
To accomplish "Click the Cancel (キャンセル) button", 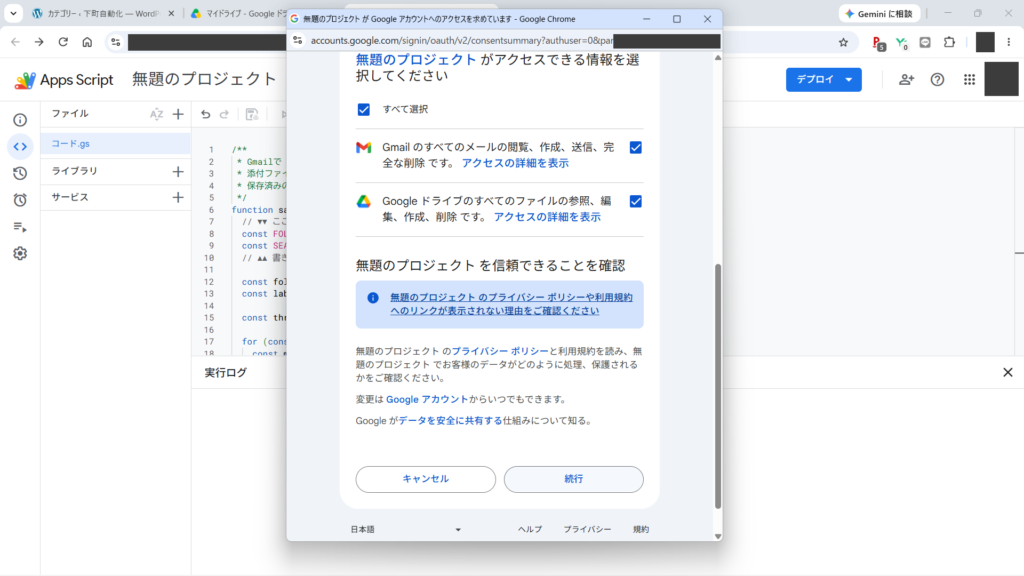I will click(426, 479).
